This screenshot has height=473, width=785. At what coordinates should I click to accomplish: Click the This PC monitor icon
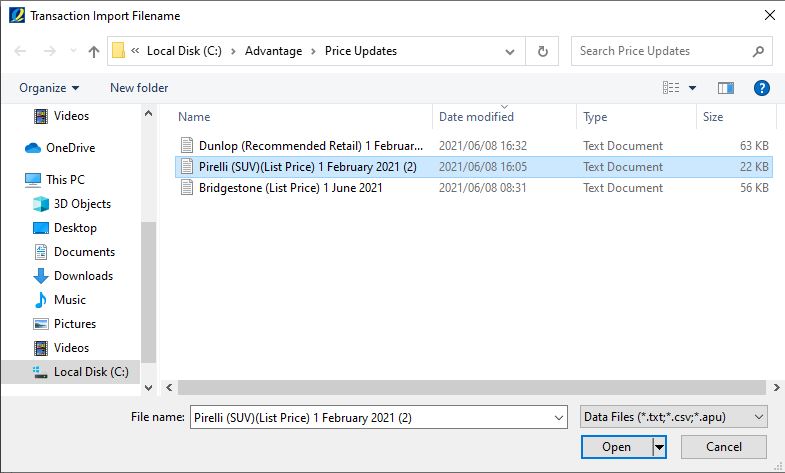click(x=33, y=180)
